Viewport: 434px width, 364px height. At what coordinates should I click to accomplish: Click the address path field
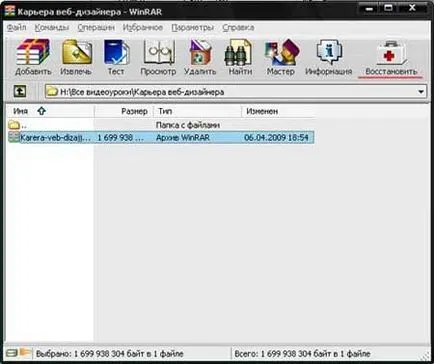coord(236,92)
